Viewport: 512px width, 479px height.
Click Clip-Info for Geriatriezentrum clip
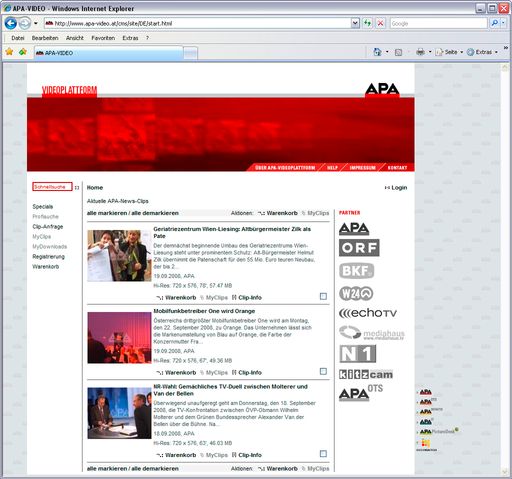pyautogui.click(x=247, y=297)
